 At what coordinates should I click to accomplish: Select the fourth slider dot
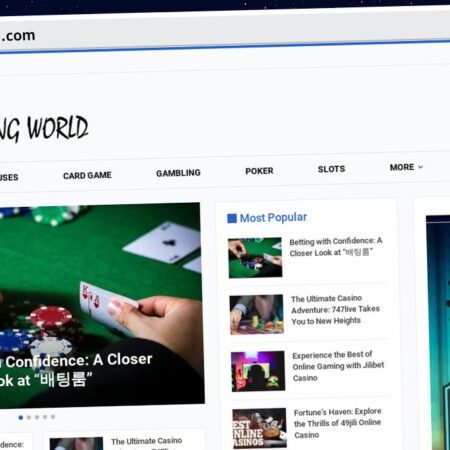coord(45,417)
